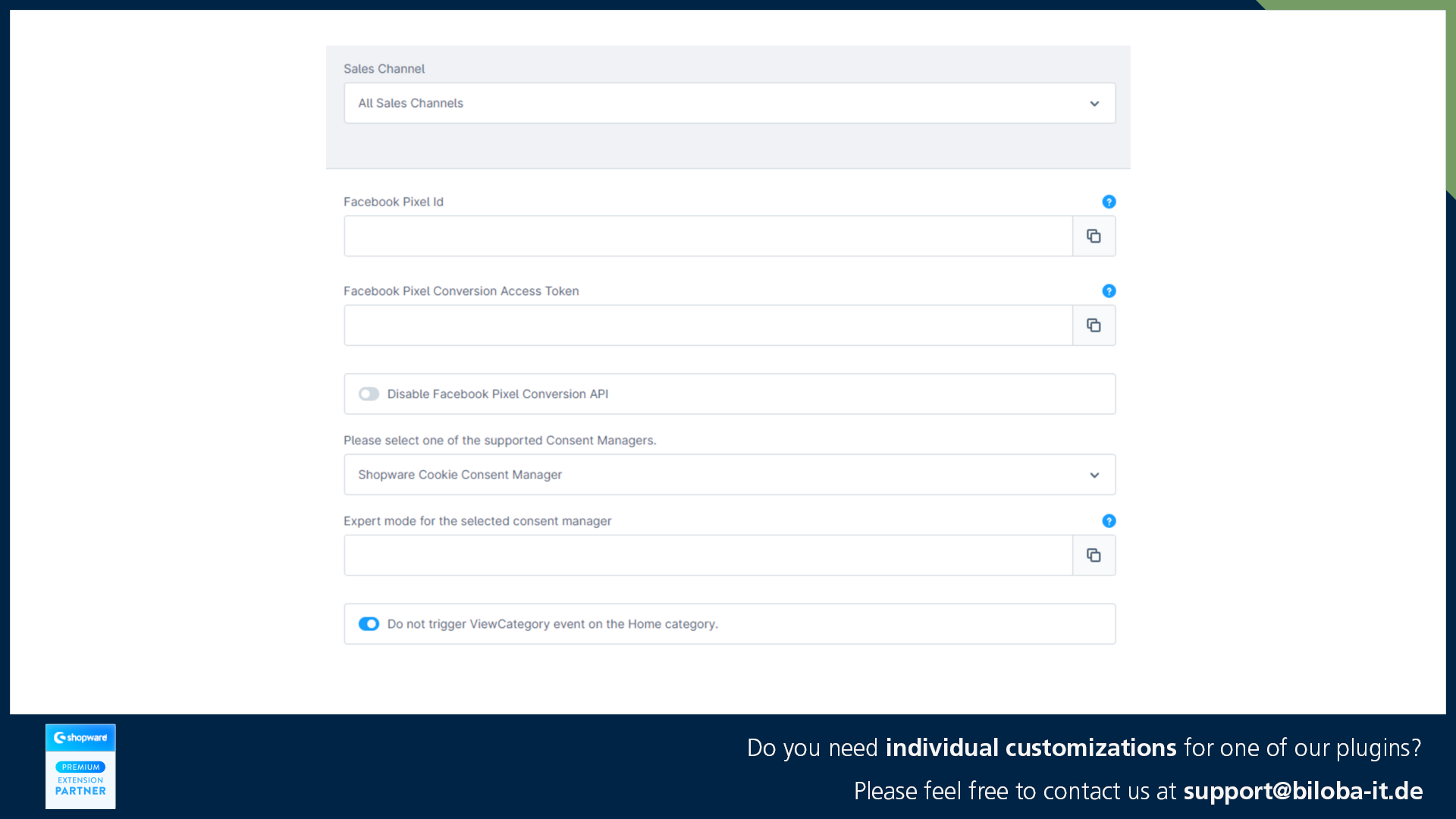
Task: Click into the Expert mode input field
Action: click(x=708, y=556)
